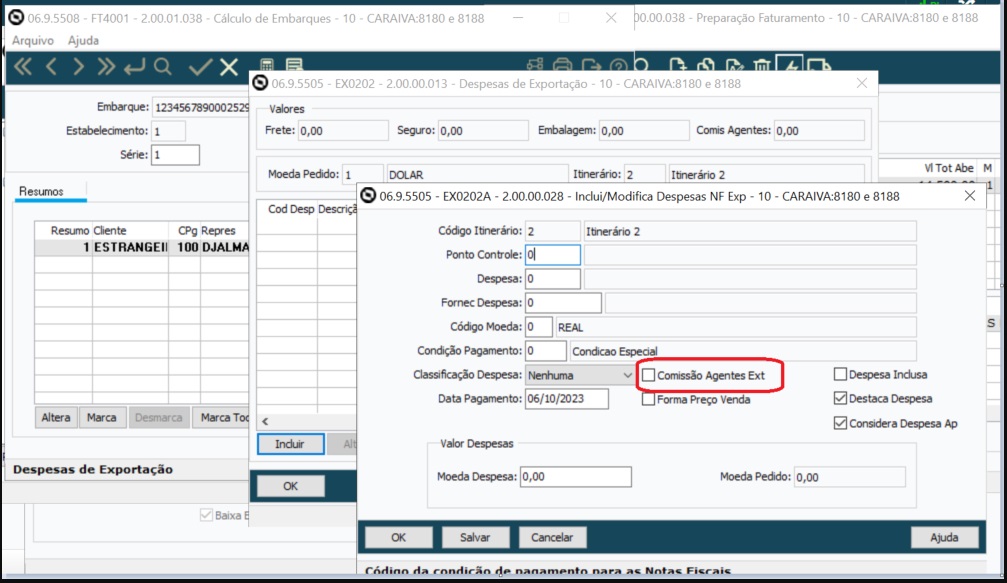Click OK in Inclui/Modifica Despesas dialog
The height and width of the screenshot is (583, 1007).
point(399,537)
